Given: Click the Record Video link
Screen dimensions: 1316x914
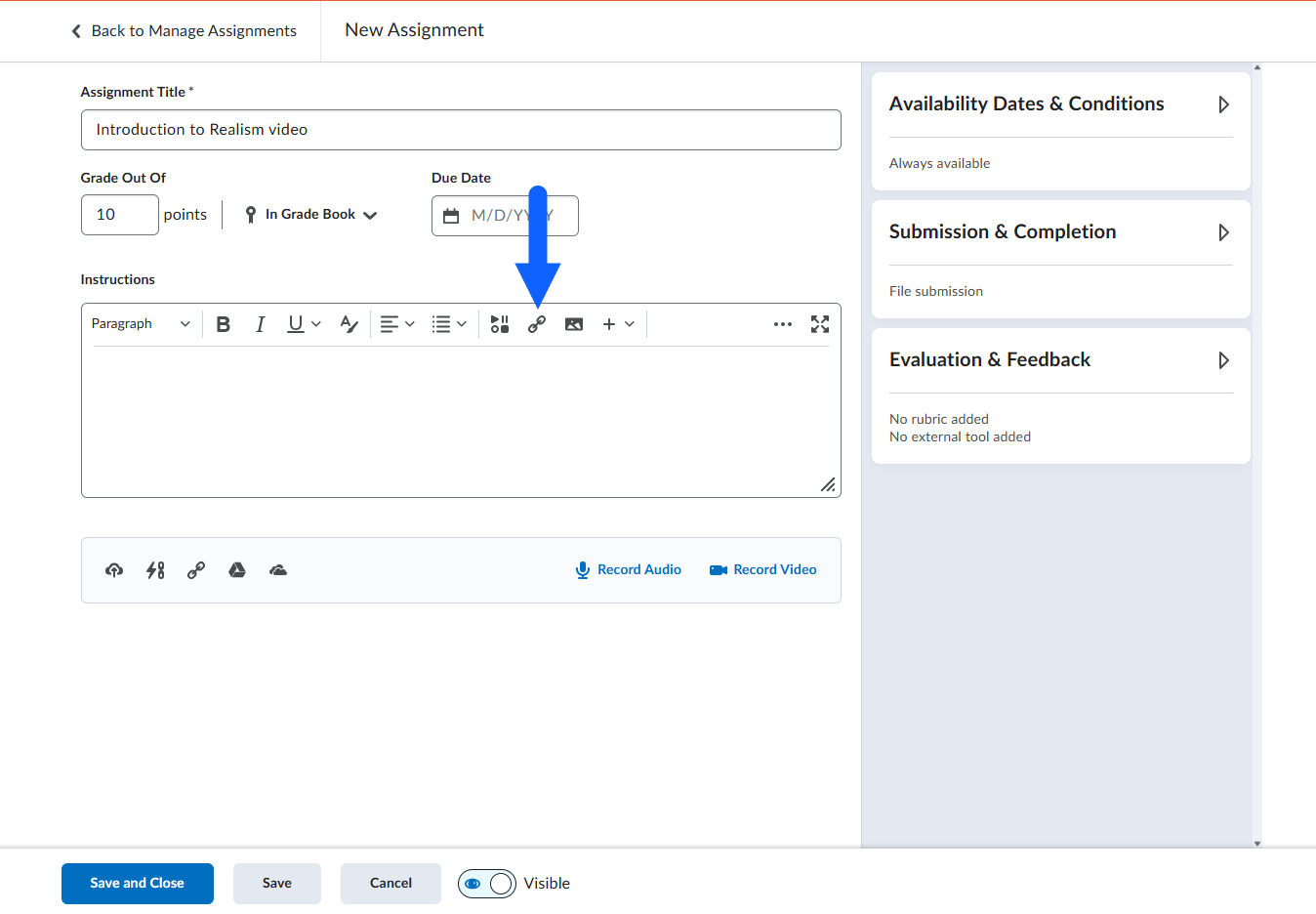Looking at the screenshot, I should 763,570.
